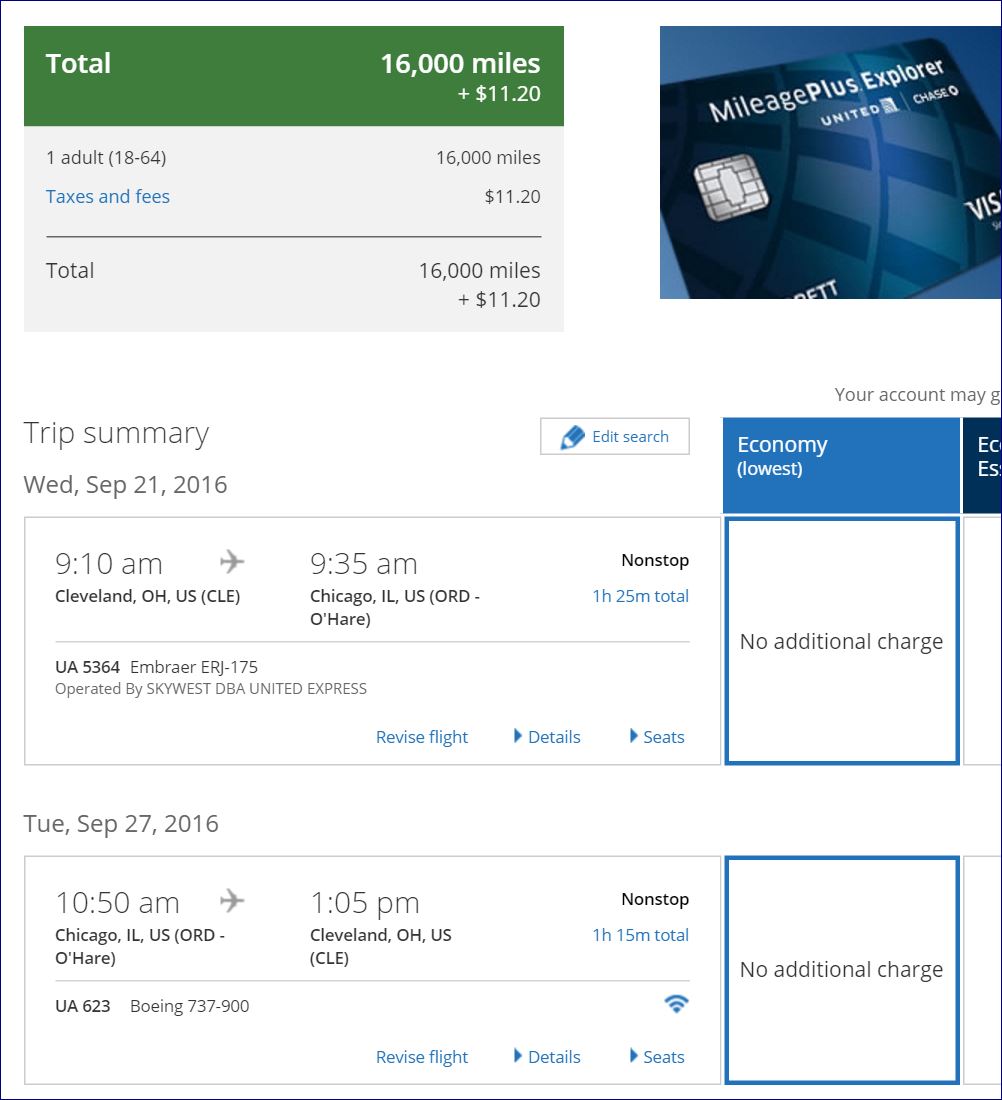Click the MileagePlus Explorer card advertisement
The height and width of the screenshot is (1100, 1002).
pos(830,162)
